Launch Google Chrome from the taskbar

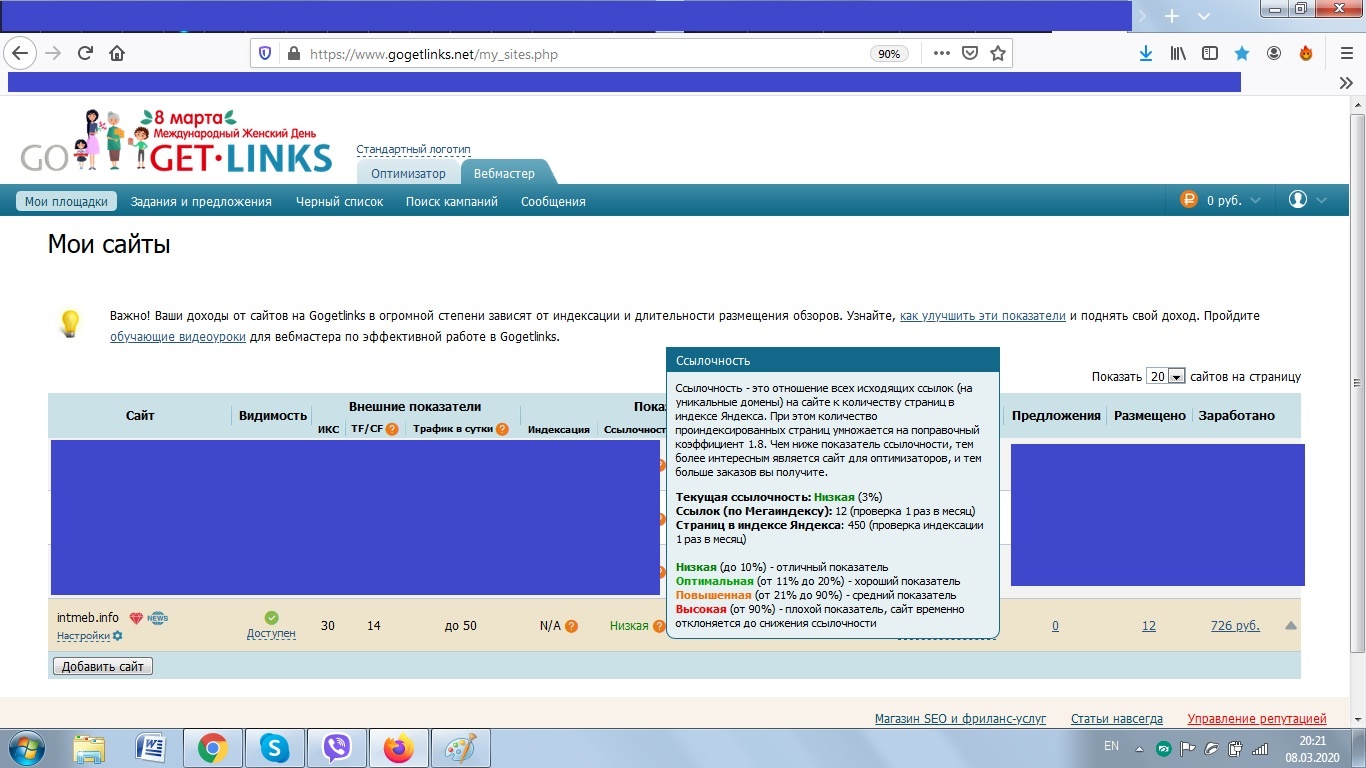212,748
